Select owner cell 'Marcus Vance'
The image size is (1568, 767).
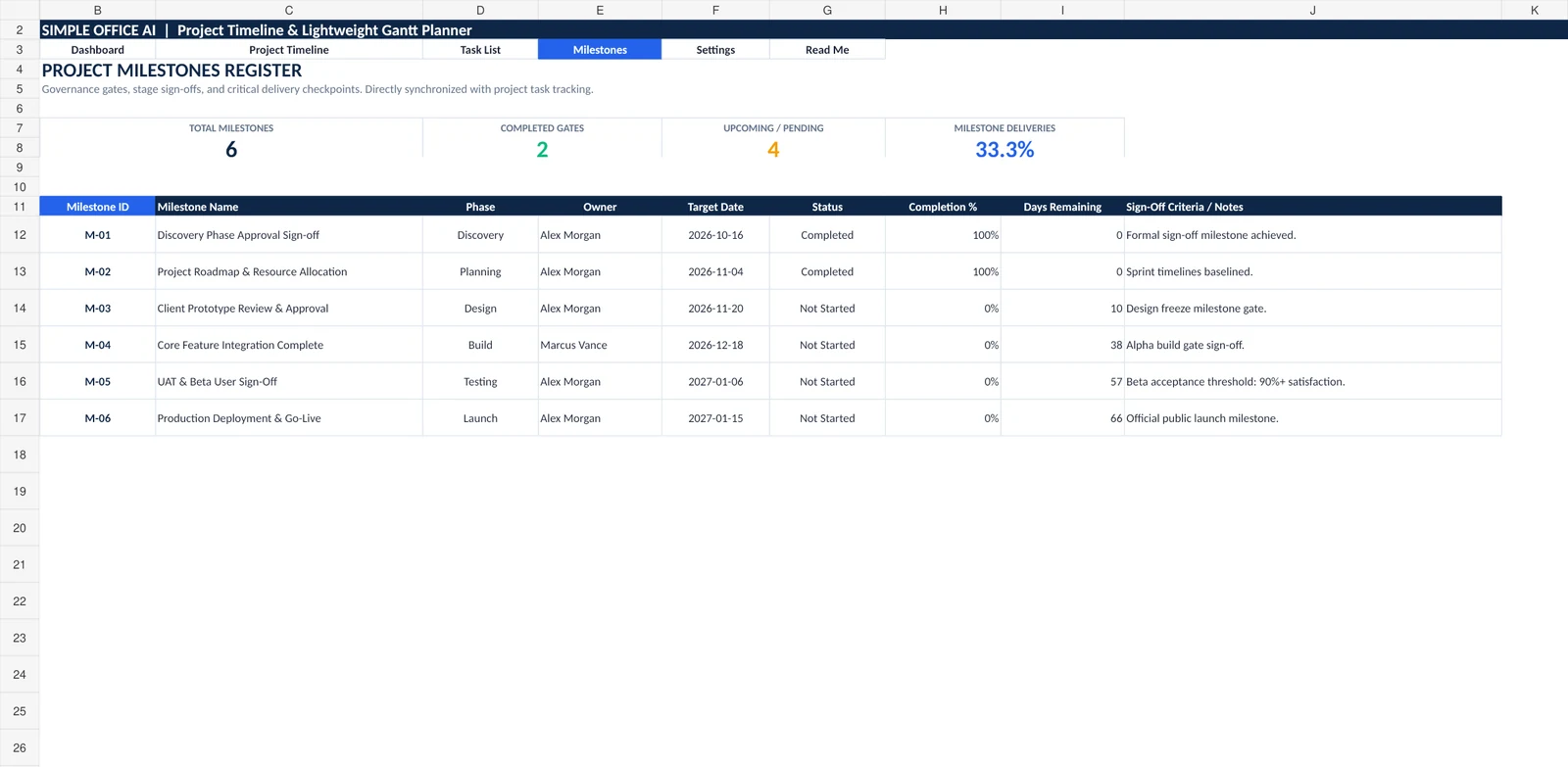coord(600,345)
